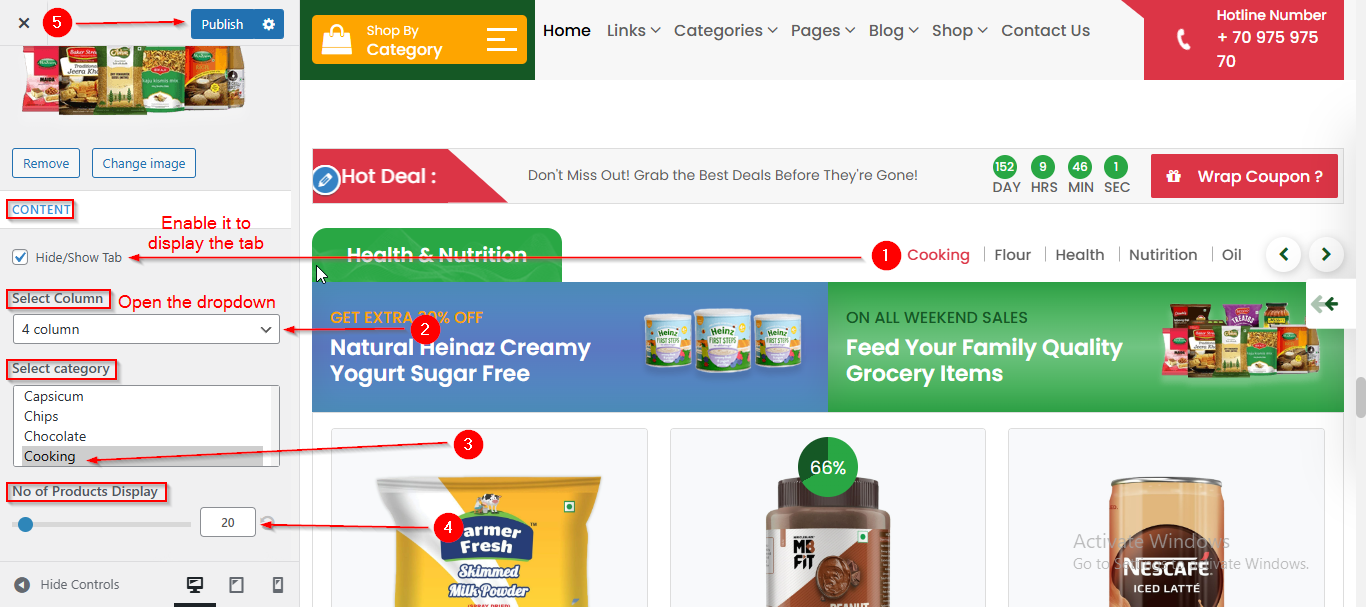This screenshot has height=607, width=1366.
Task: Open the Contact Us menu item
Action: coord(1045,31)
